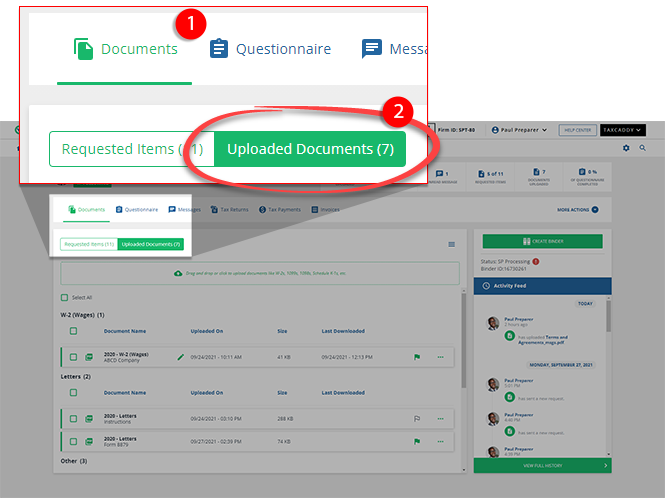Viewport: 665px width, 498px height.
Task: Check the Select All checkbox
Action: [x=64, y=297]
